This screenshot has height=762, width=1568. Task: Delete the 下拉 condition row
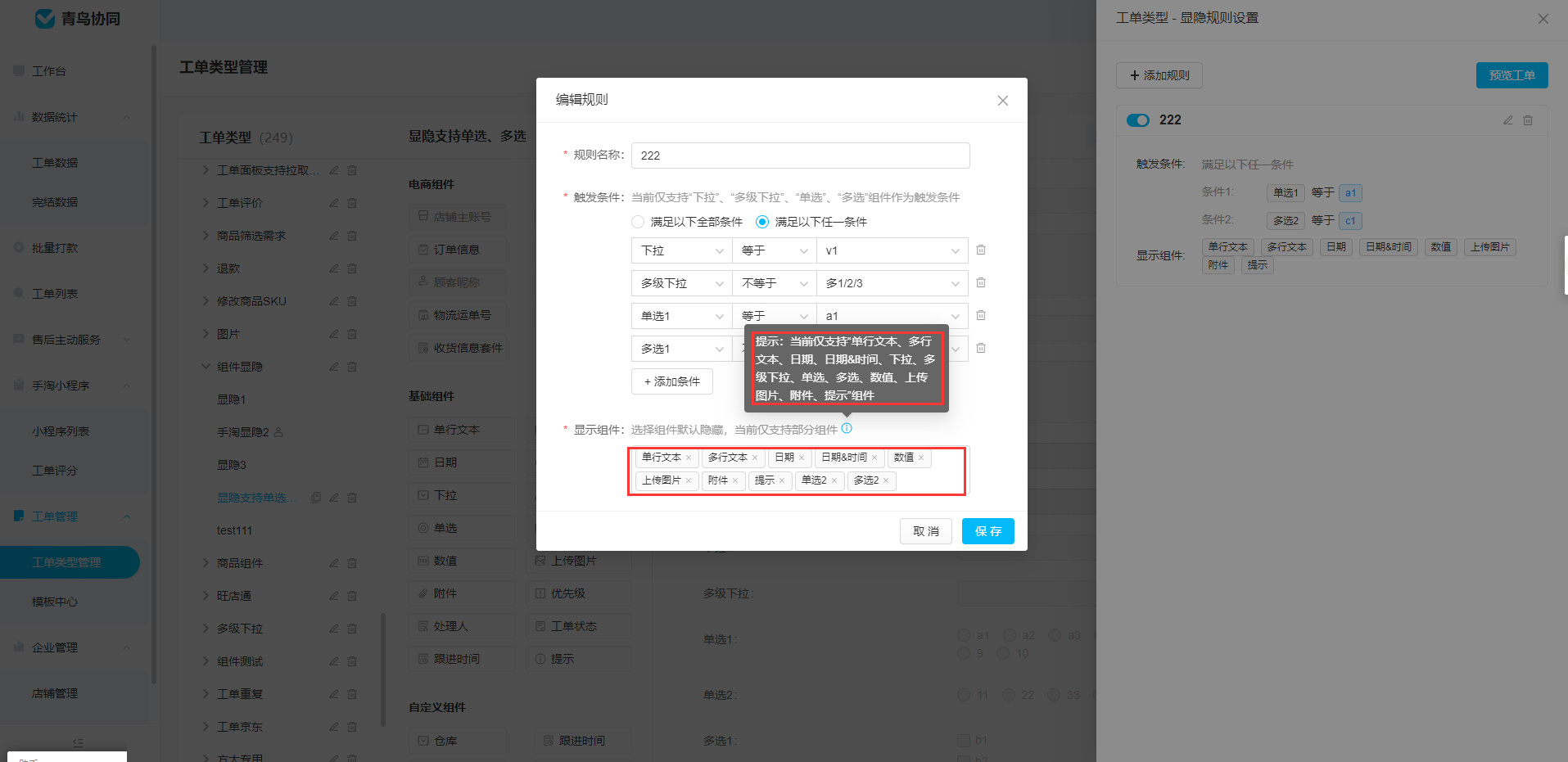tap(981, 250)
